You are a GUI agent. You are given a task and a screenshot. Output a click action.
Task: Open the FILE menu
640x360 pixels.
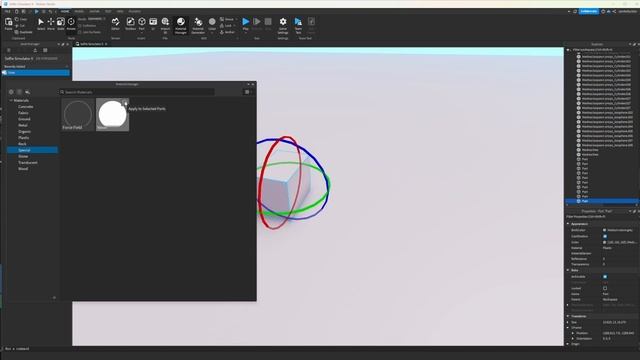click(x=7, y=11)
